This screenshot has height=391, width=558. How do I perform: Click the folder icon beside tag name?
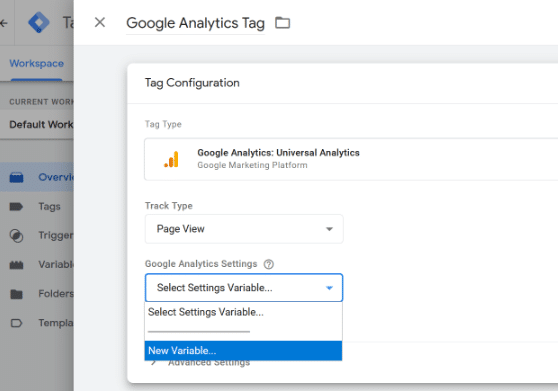click(x=283, y=23)
